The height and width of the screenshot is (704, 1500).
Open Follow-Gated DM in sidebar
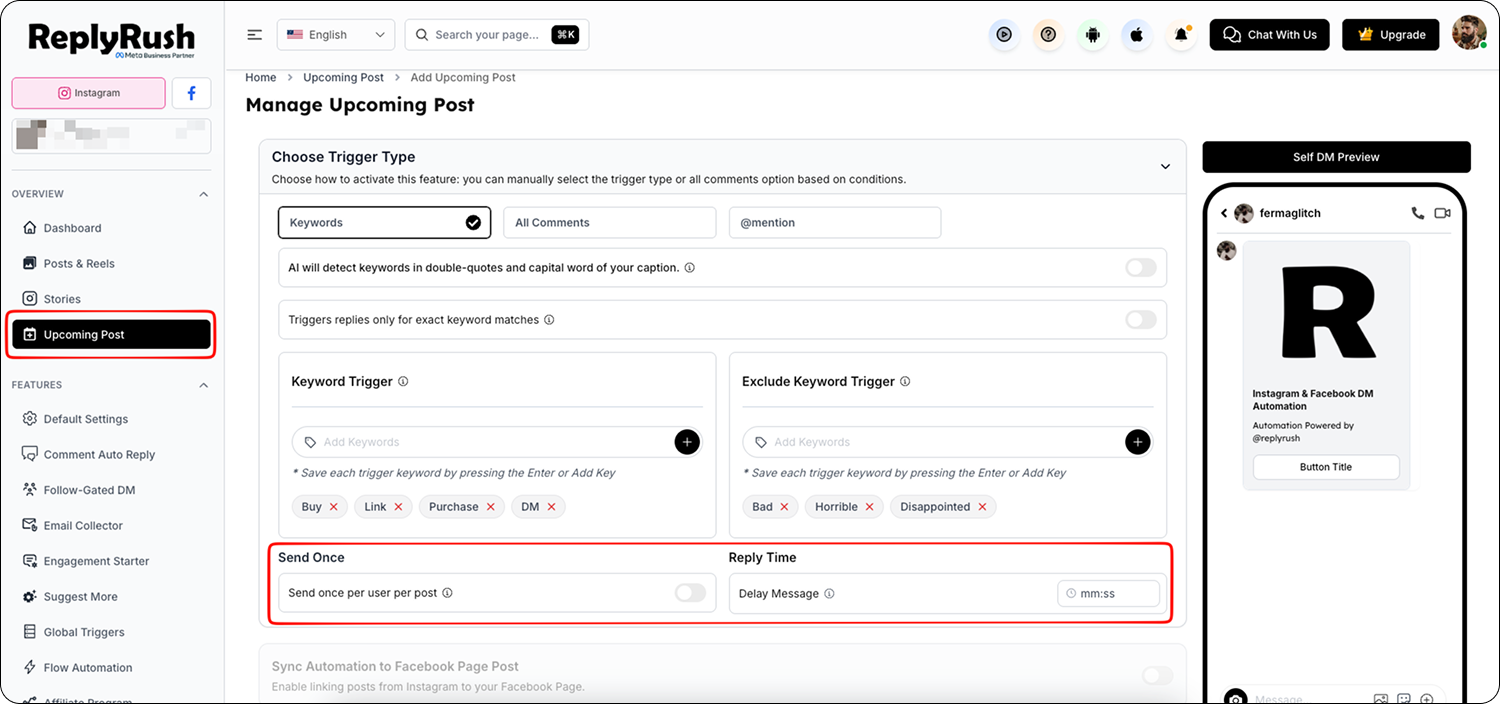[x=89, y=490]
